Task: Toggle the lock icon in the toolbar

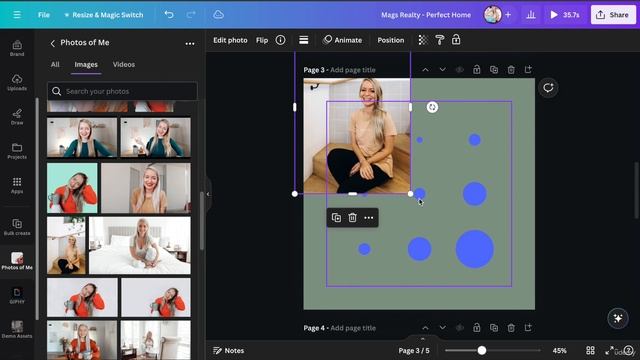Action: pos(456,40)
